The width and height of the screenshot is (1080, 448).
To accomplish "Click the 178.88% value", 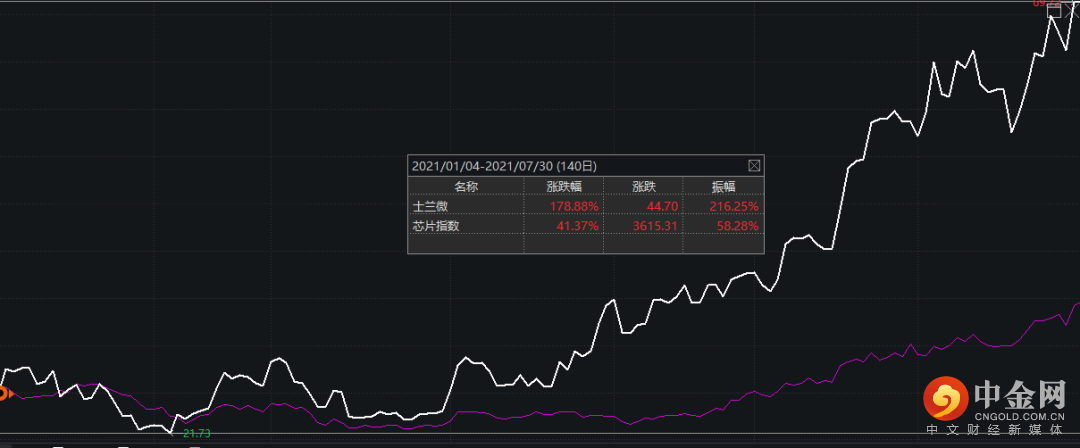I will [574, 206].
